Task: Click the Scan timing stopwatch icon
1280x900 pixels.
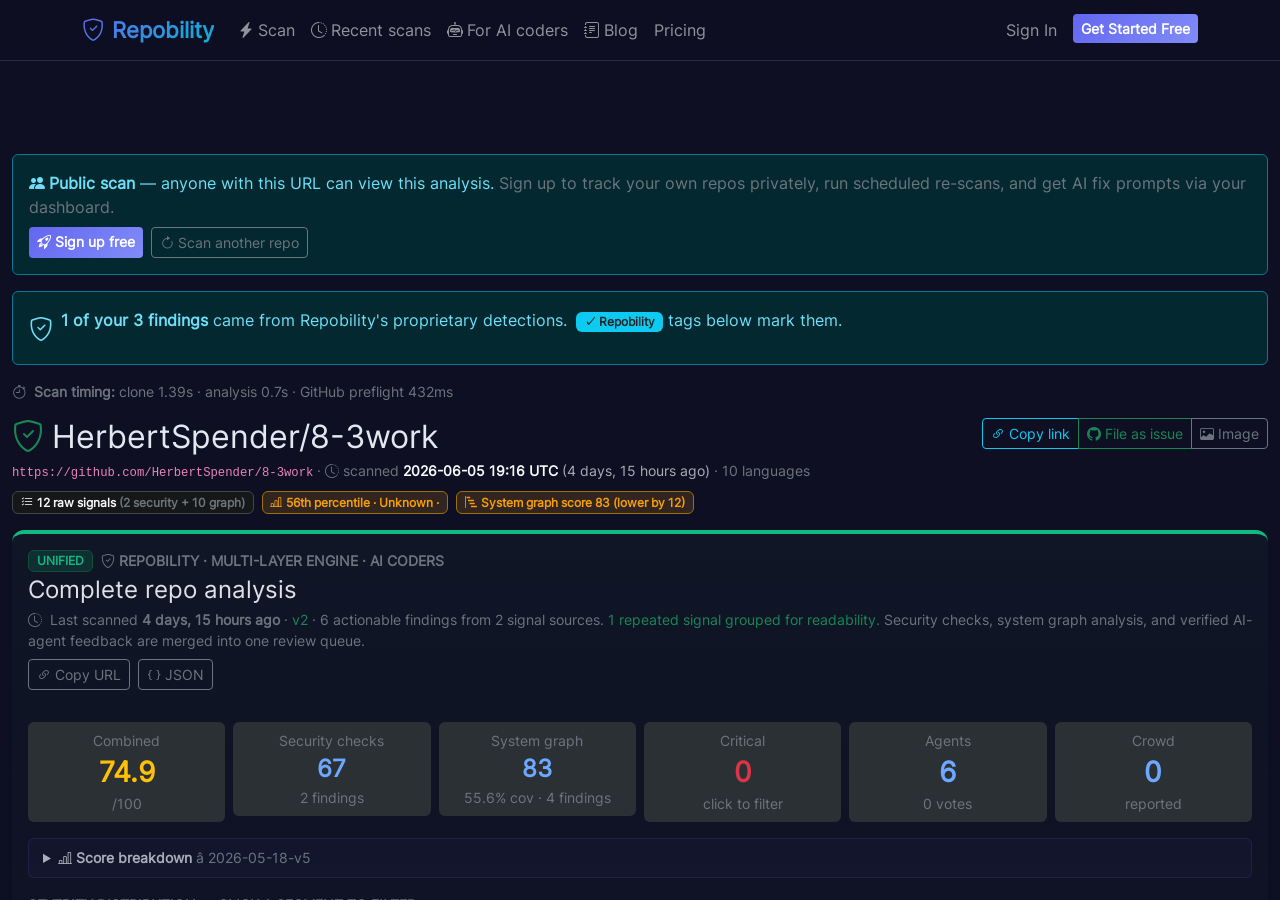Action: coord(19,392)
